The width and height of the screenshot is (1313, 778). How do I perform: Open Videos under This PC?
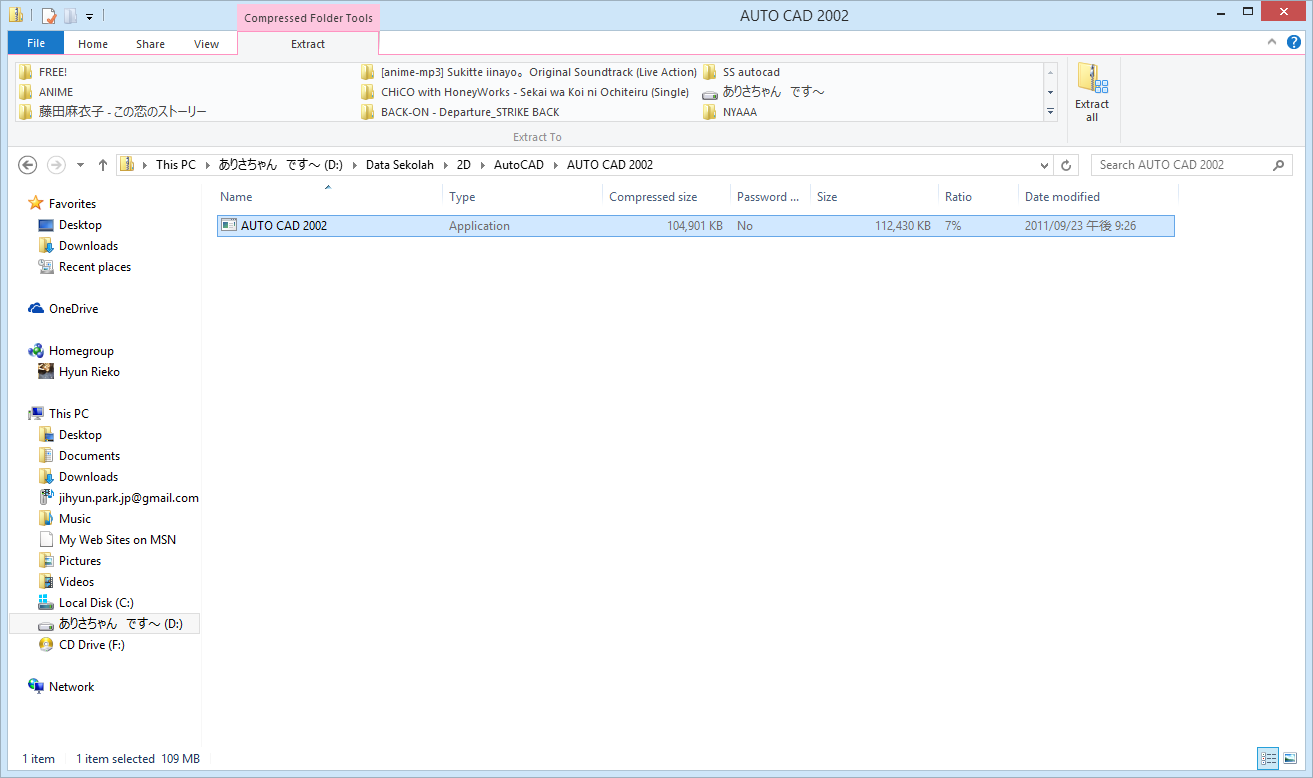76,582
